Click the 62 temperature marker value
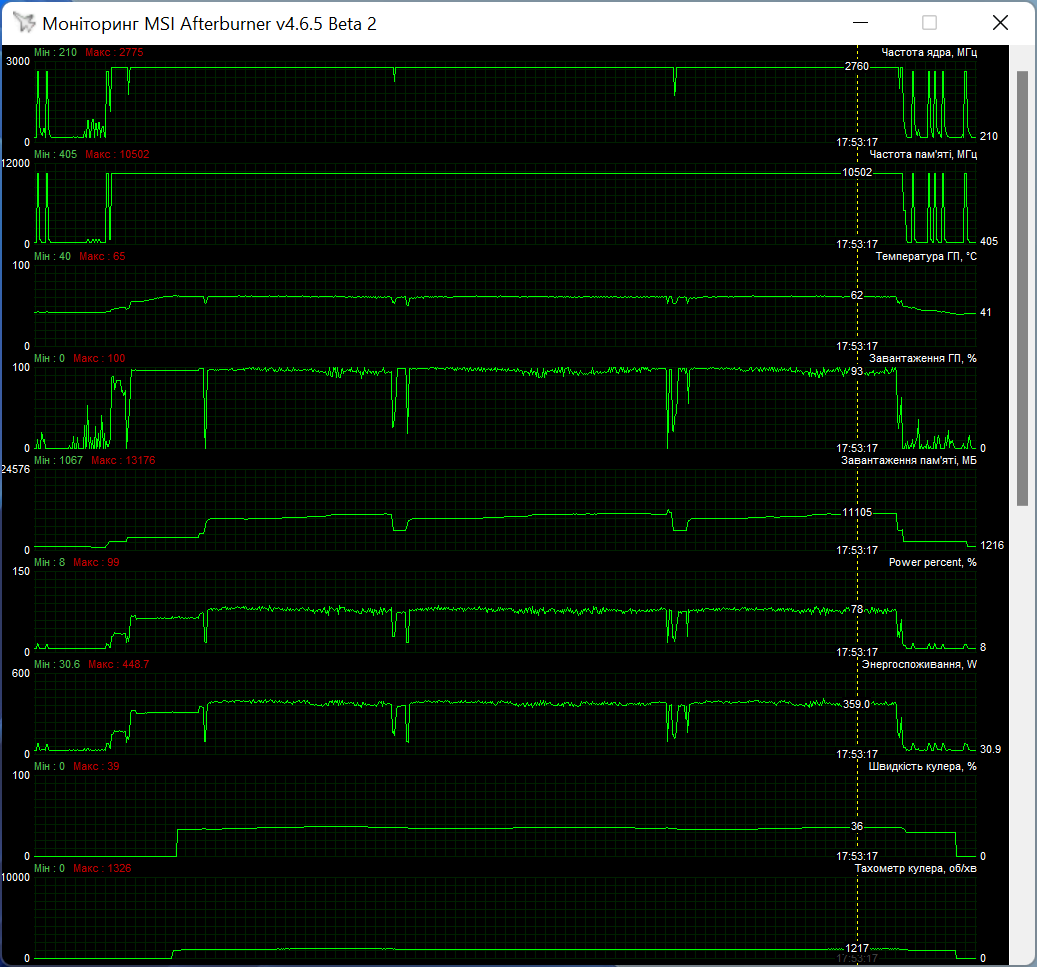 [x=856, y=295]
